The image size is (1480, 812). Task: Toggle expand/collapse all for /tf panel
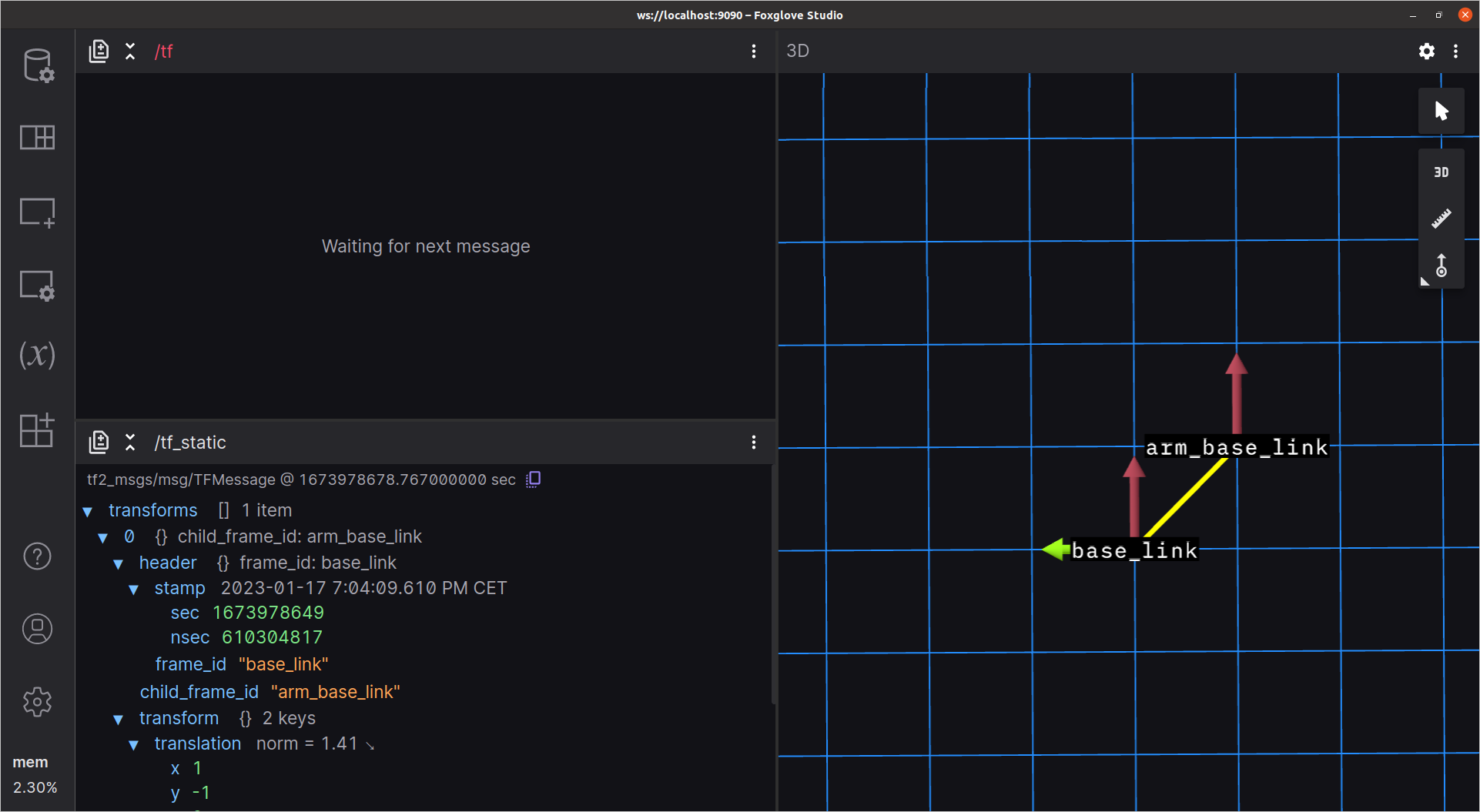tap(130, 52)
